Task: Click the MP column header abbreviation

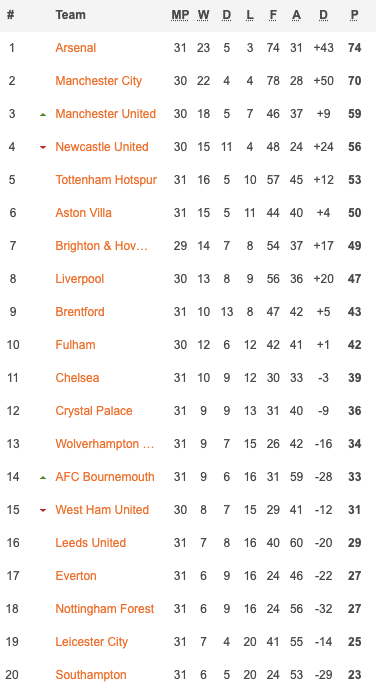Action: coord(180,15)
